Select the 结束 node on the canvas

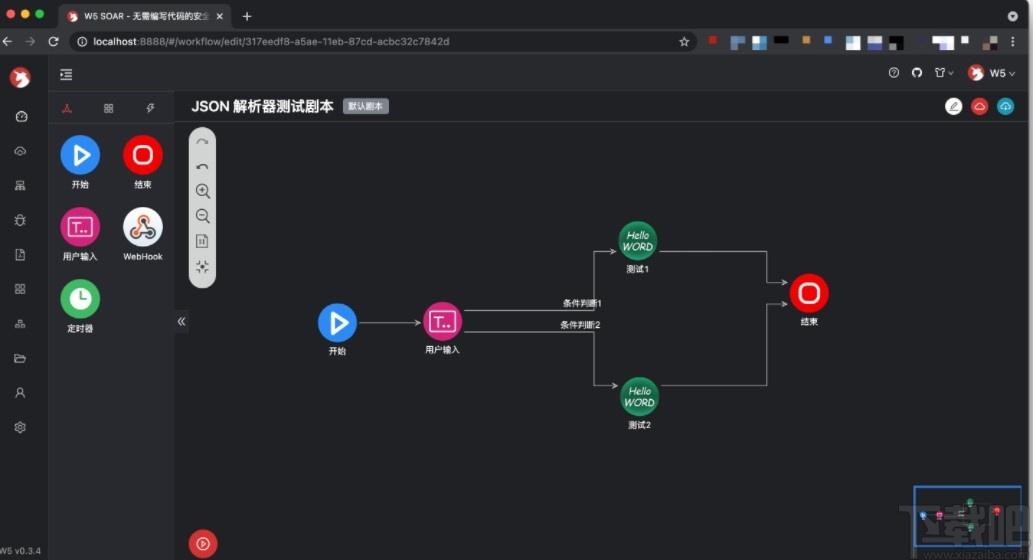[809, 293]
